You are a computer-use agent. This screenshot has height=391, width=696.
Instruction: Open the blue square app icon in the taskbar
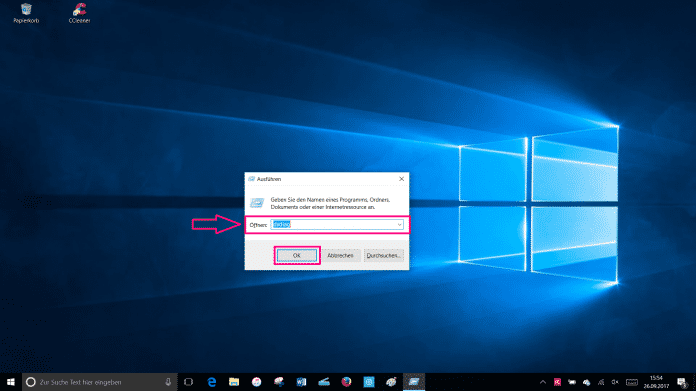pyautogui.click(x=369, y=382)
